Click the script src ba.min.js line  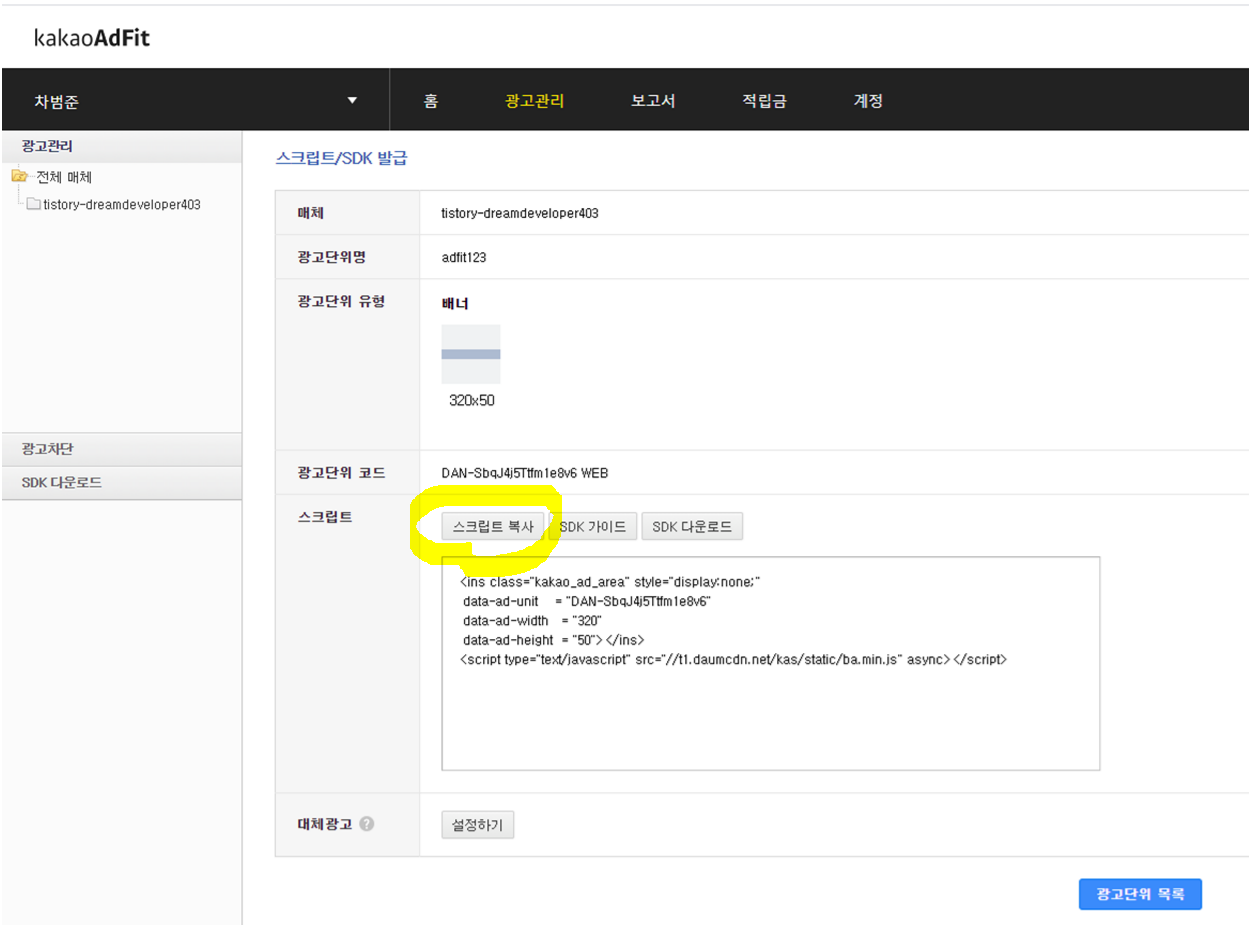click(733, 660)
